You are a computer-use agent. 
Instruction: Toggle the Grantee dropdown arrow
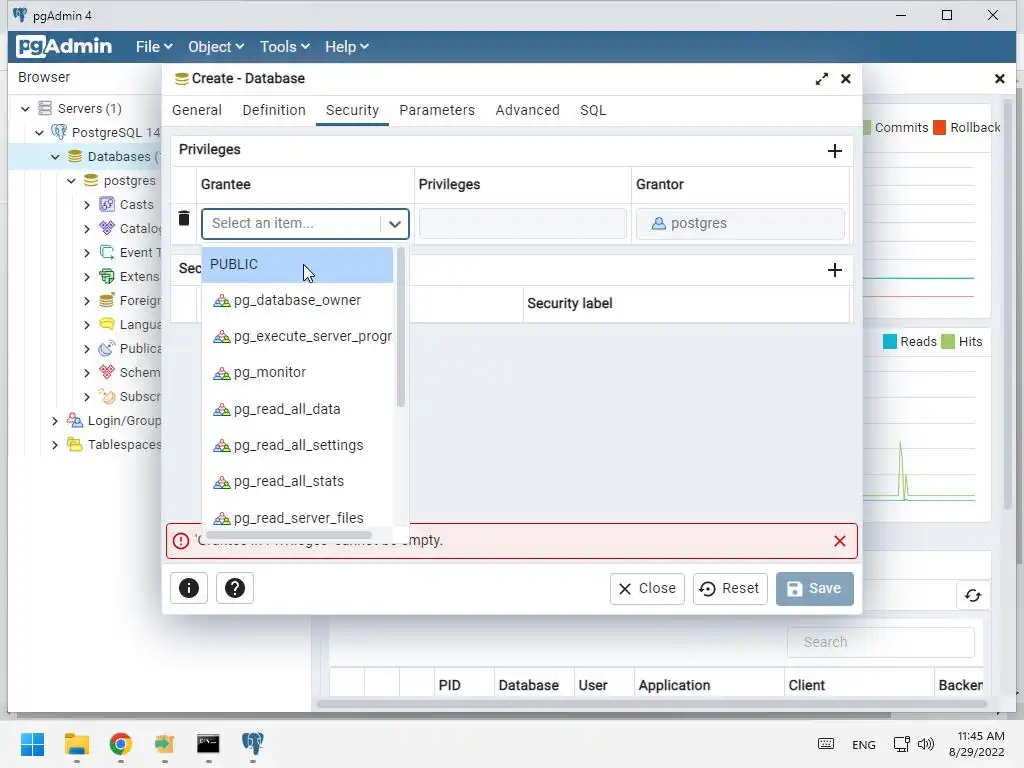394,223
